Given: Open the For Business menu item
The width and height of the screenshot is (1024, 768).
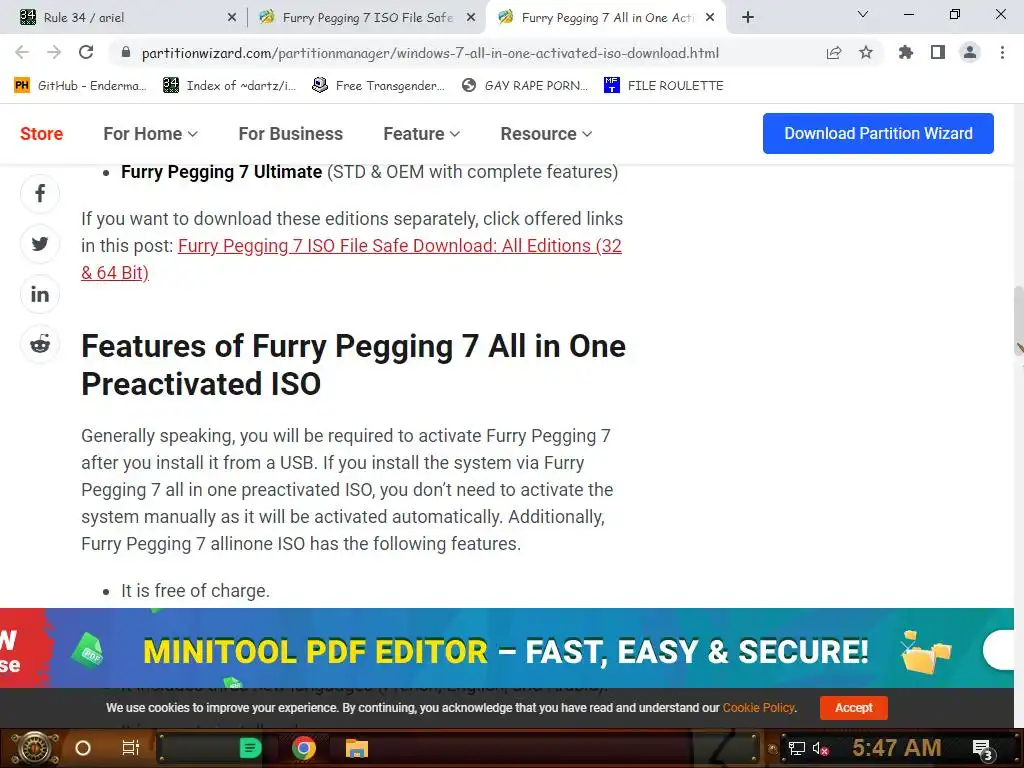Looking at the screenshot, I should click(x=291, y=134).
